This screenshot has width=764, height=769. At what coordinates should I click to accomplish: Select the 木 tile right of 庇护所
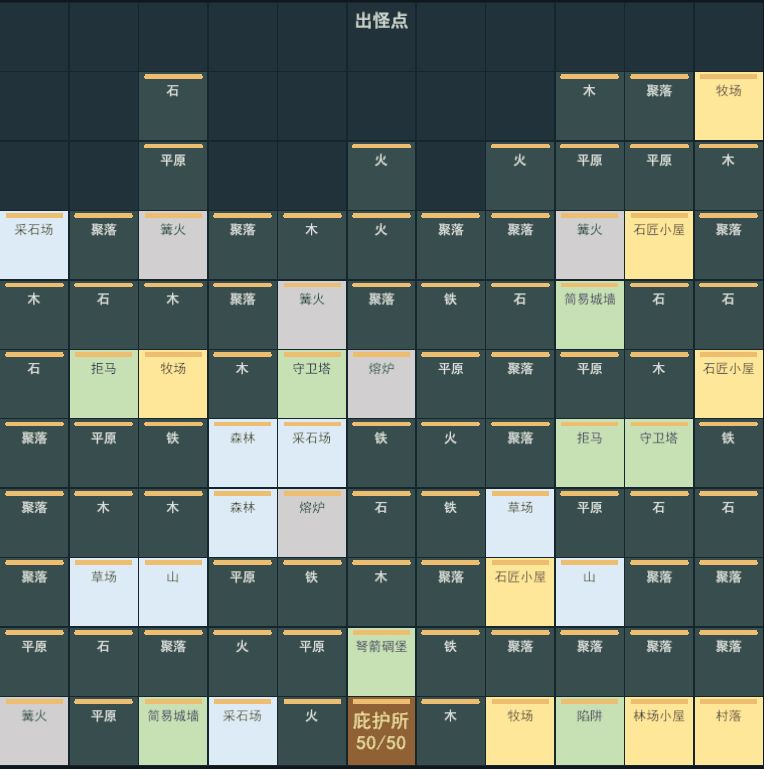pyautogui.click(x=450, y=731)
